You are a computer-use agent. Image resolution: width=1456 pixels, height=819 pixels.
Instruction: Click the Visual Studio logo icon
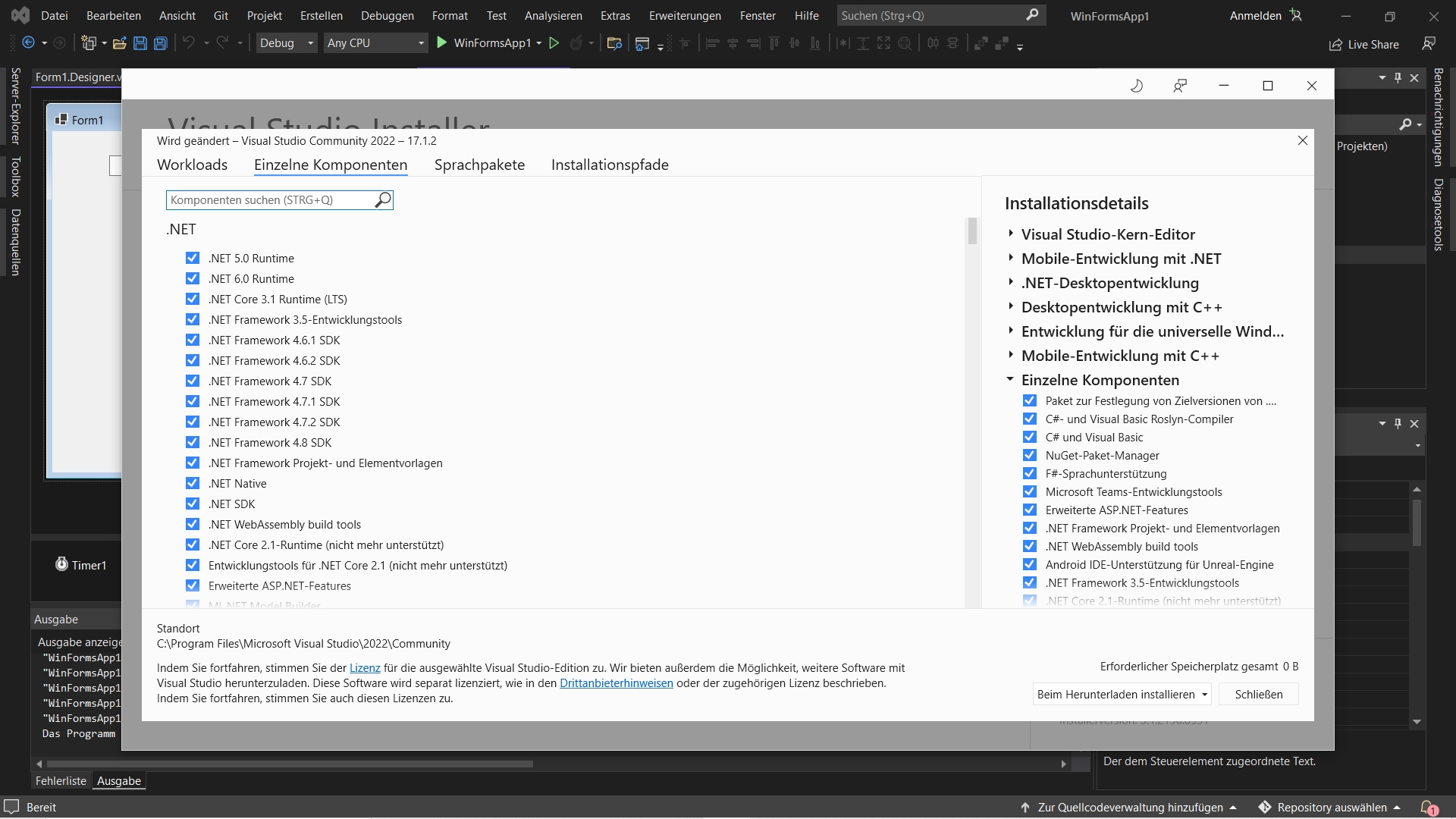(20, 15)
